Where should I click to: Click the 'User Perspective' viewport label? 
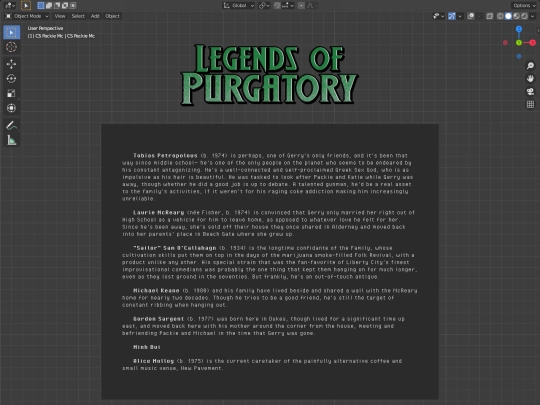(x=45, y=28)
